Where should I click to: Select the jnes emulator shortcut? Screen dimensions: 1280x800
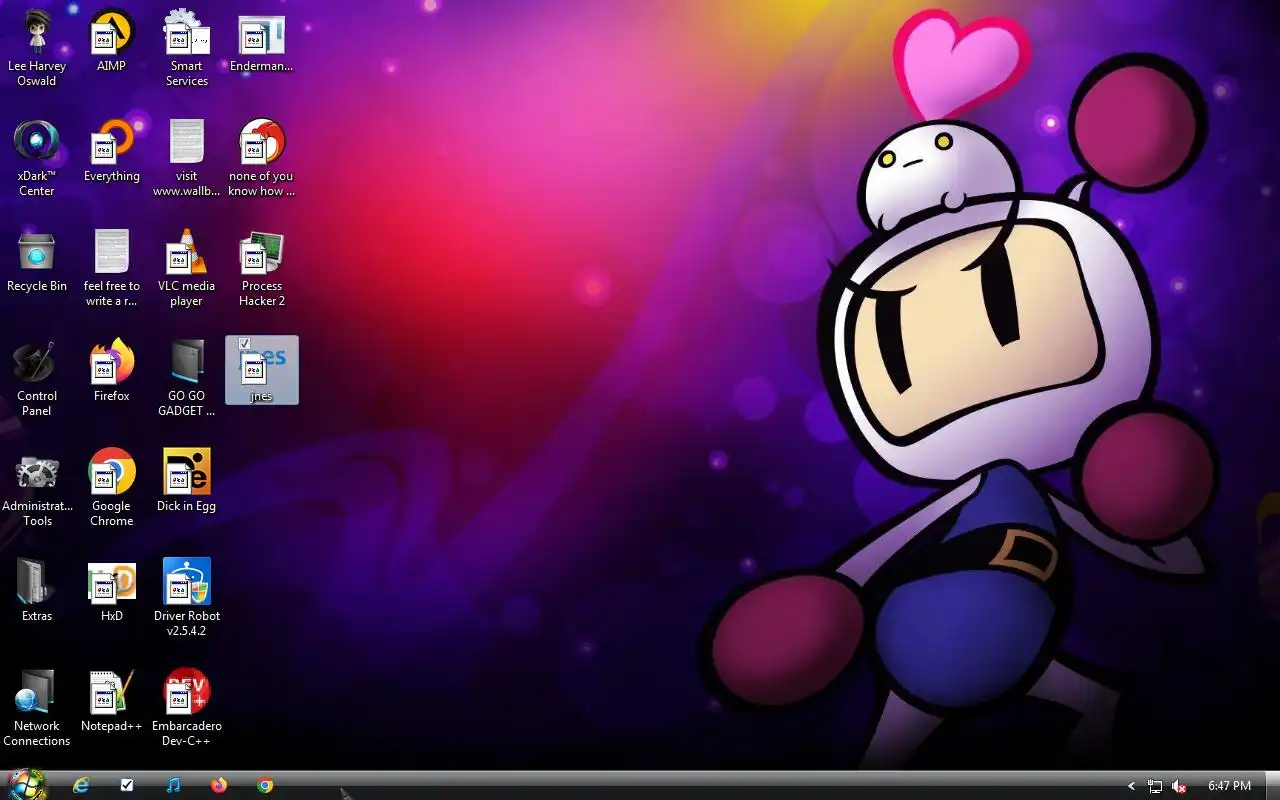point(261,370)
